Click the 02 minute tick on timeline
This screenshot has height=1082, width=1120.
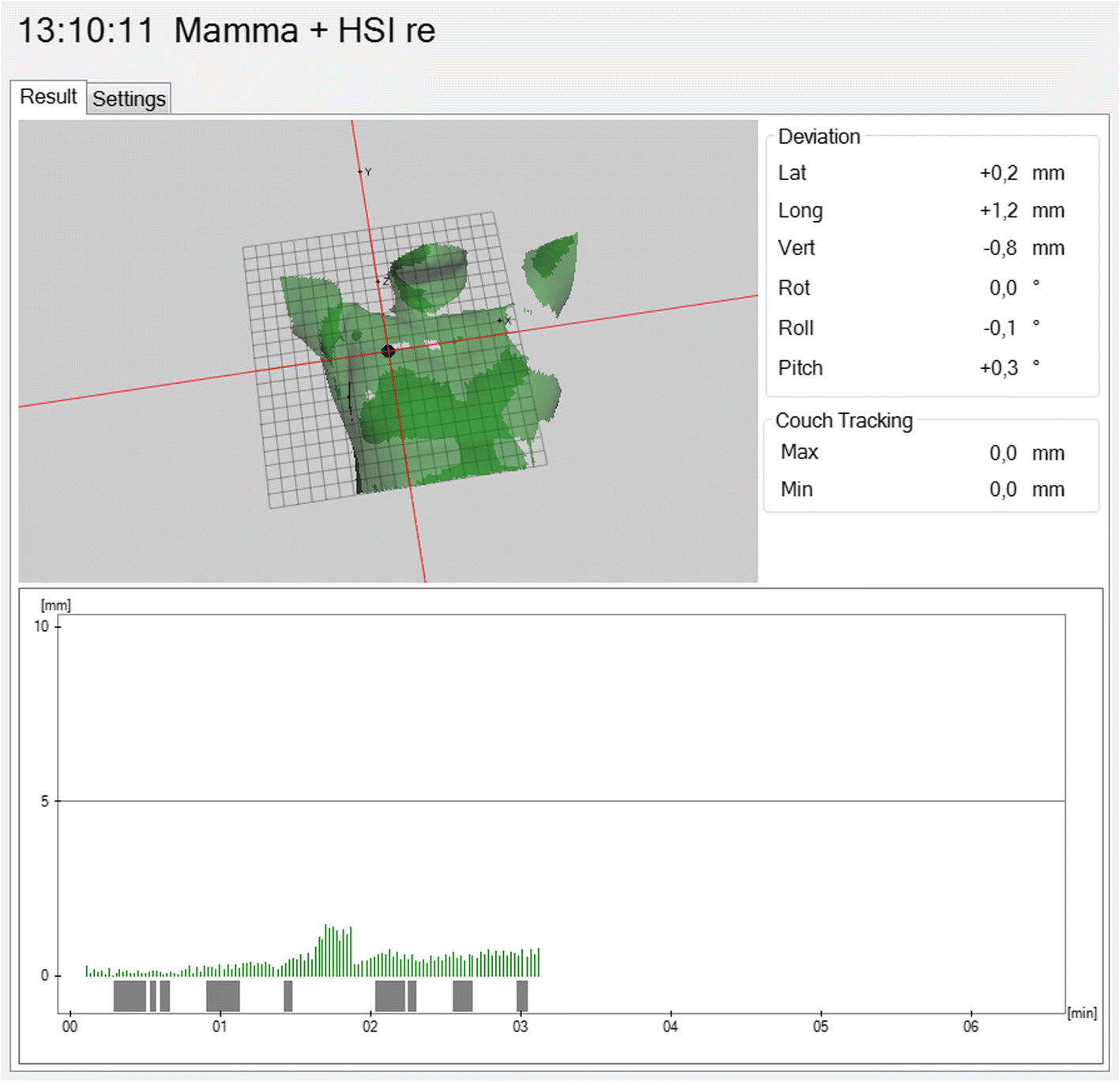tap(370, 1026)
